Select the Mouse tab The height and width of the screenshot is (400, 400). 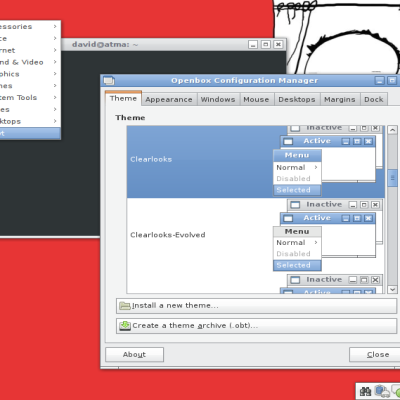(256, 99)
